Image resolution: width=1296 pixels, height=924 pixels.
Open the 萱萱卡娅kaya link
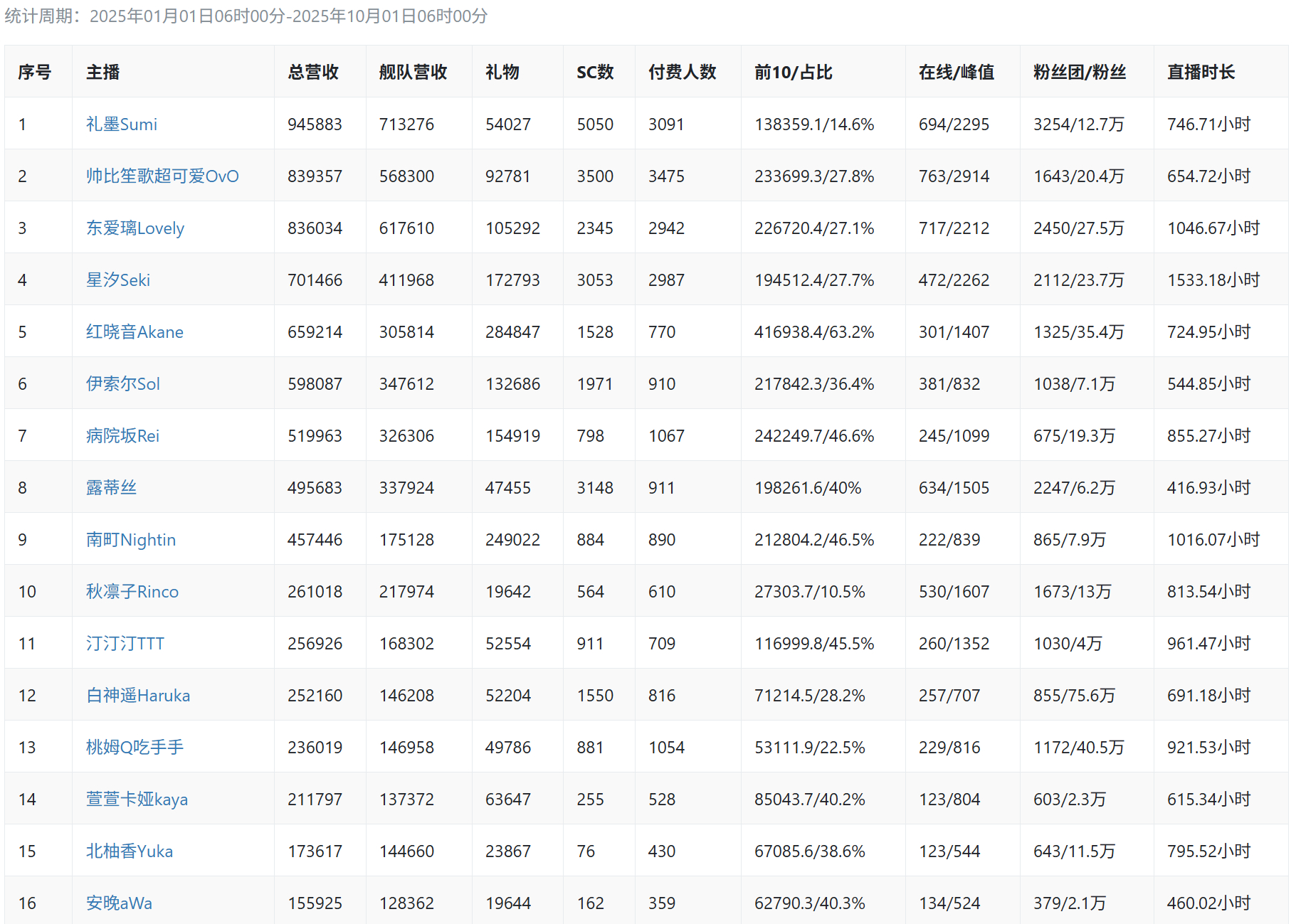137,800
